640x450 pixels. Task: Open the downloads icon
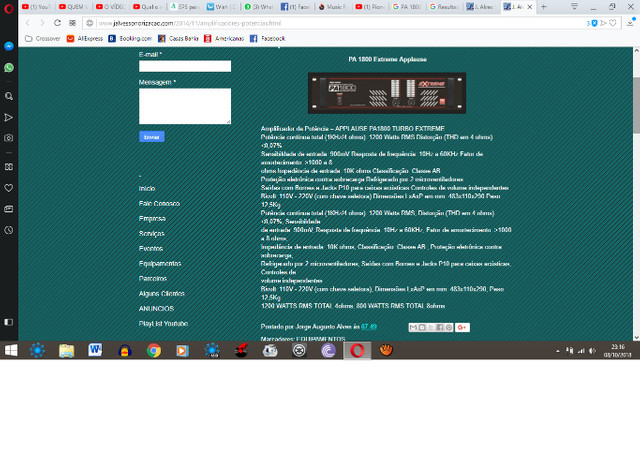pyautogui.click(x=631, y=23)
